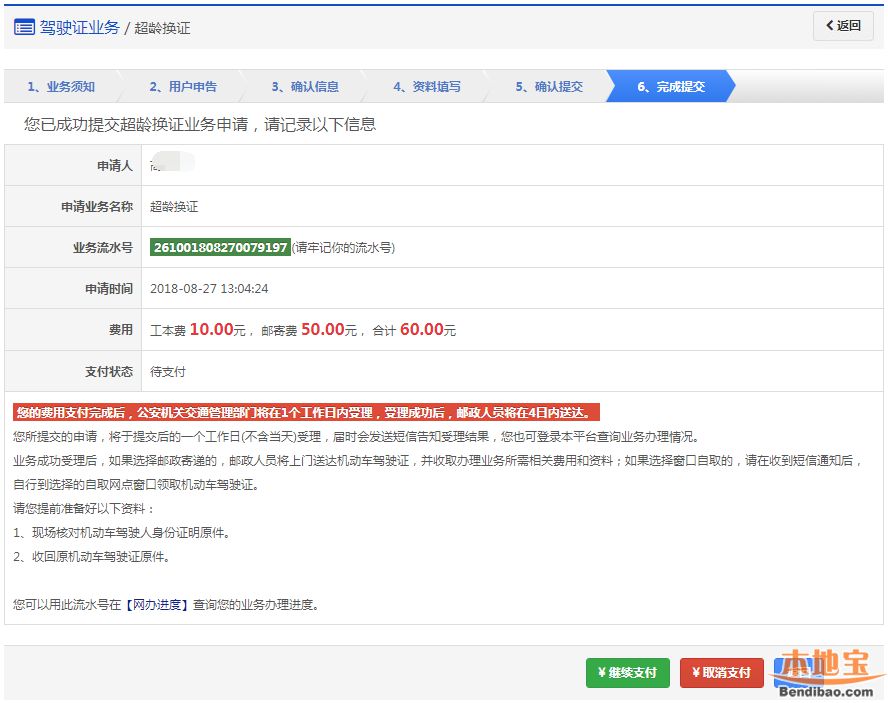This screenshot has width=888, height=703.
Task: Click the 返回 back button
Action: pos(843,26)
